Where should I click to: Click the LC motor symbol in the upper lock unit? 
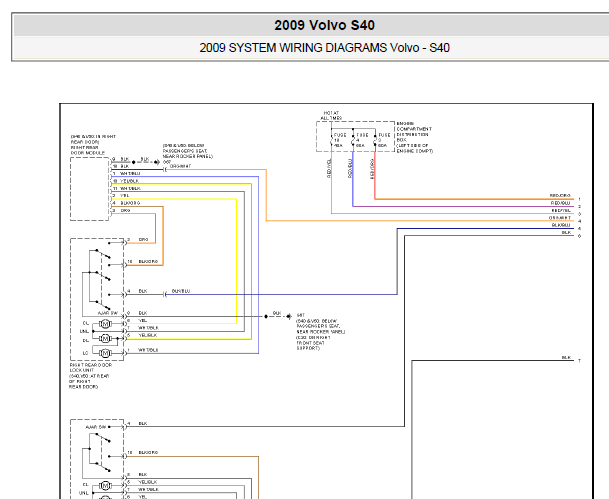[x=105, y=353]
